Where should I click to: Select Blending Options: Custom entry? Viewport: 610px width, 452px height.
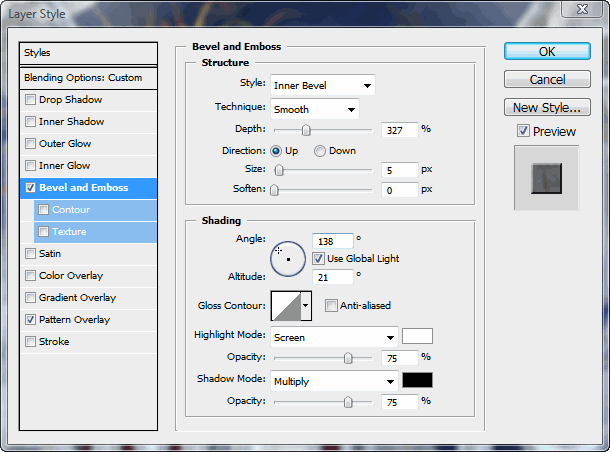tap(89, 77)
